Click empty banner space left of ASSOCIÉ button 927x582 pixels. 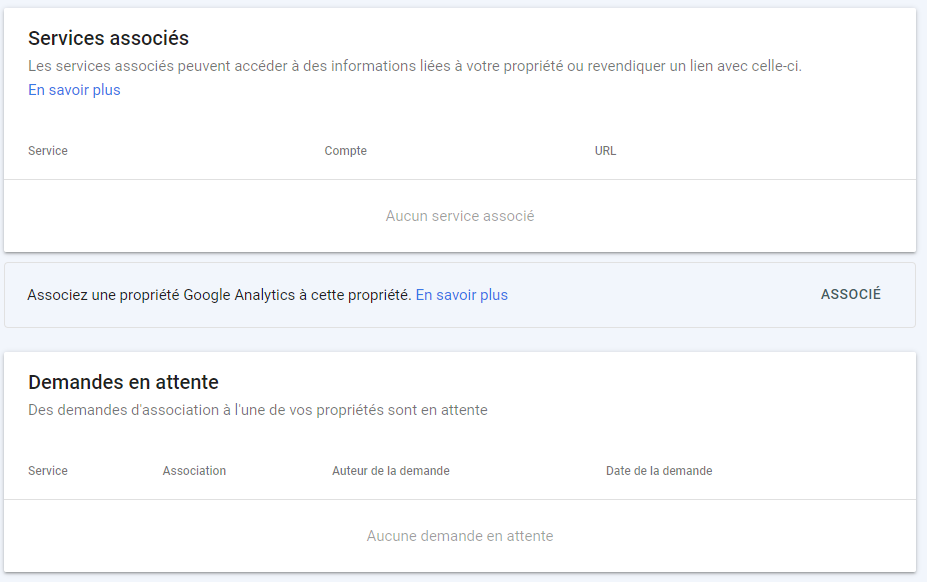660,295
